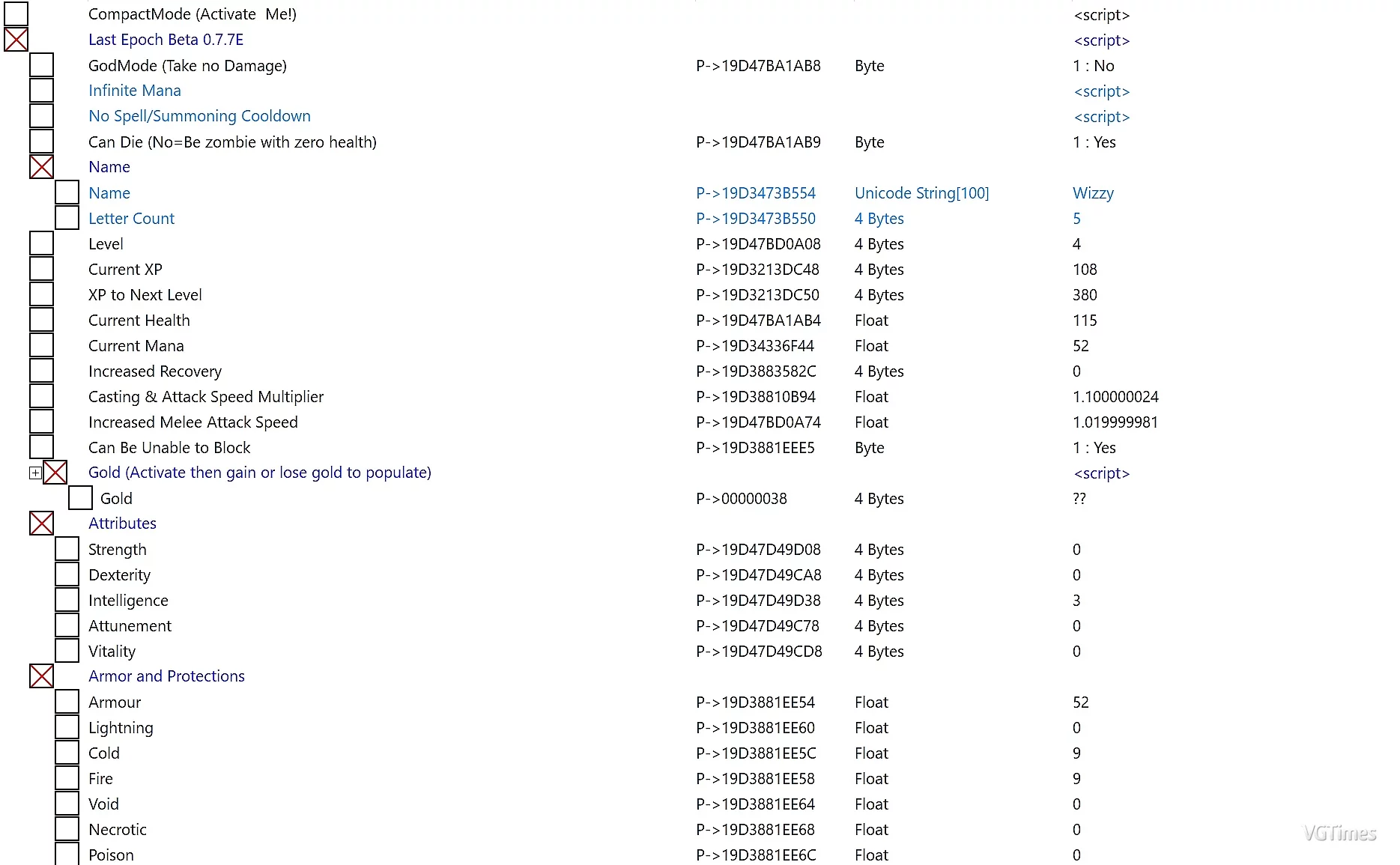Toggle the Can Die checkbox
The height and width of the screenshot is (865, 1400).
coord(41,142)
